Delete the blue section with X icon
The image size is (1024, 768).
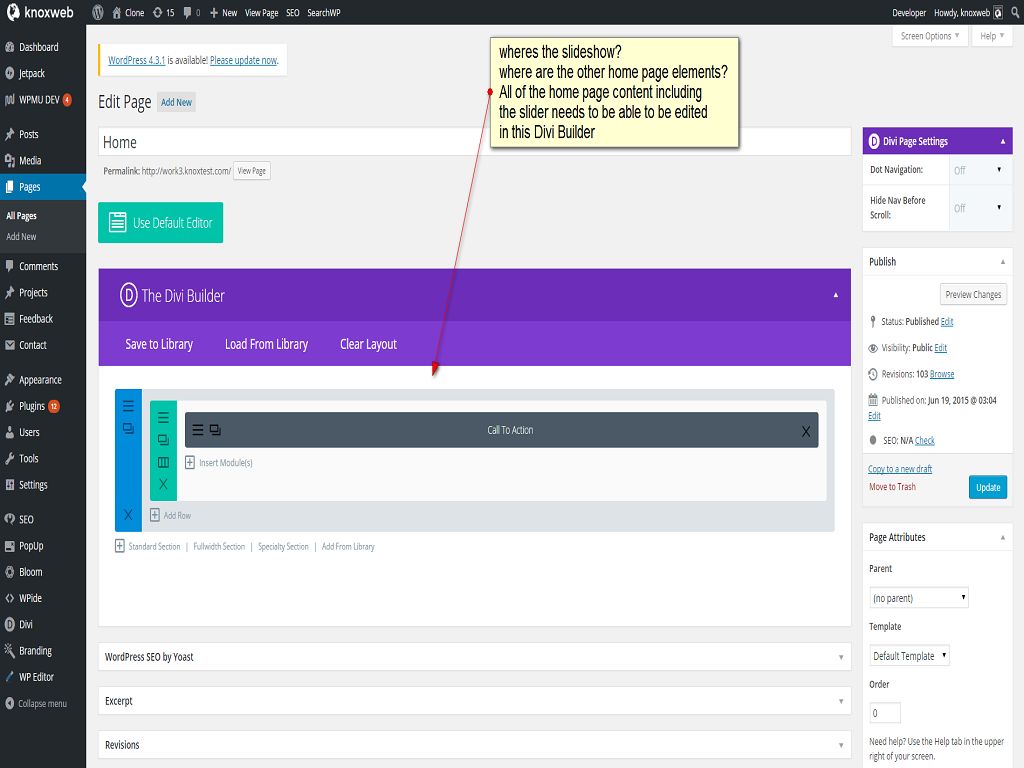(x=128, y=515)
